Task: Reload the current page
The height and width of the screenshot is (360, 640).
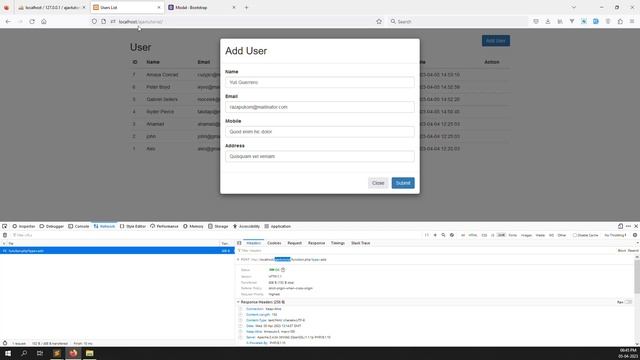Action: coord(32,21)
